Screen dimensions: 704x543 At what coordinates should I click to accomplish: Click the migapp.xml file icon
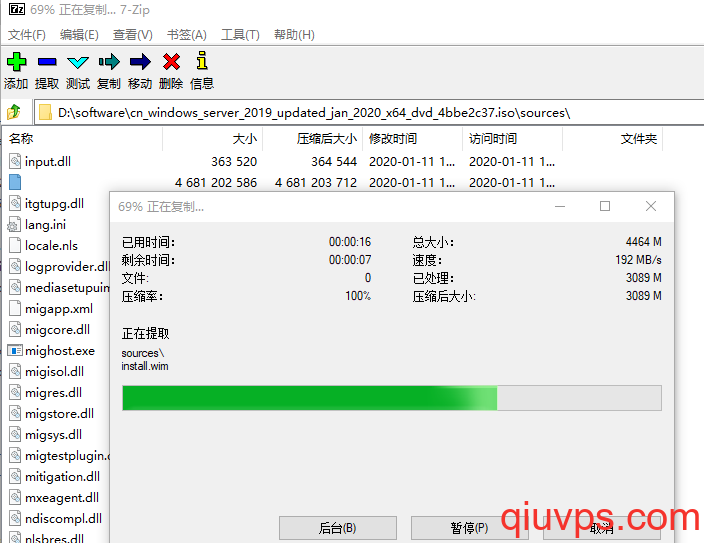tap(15, 309)
